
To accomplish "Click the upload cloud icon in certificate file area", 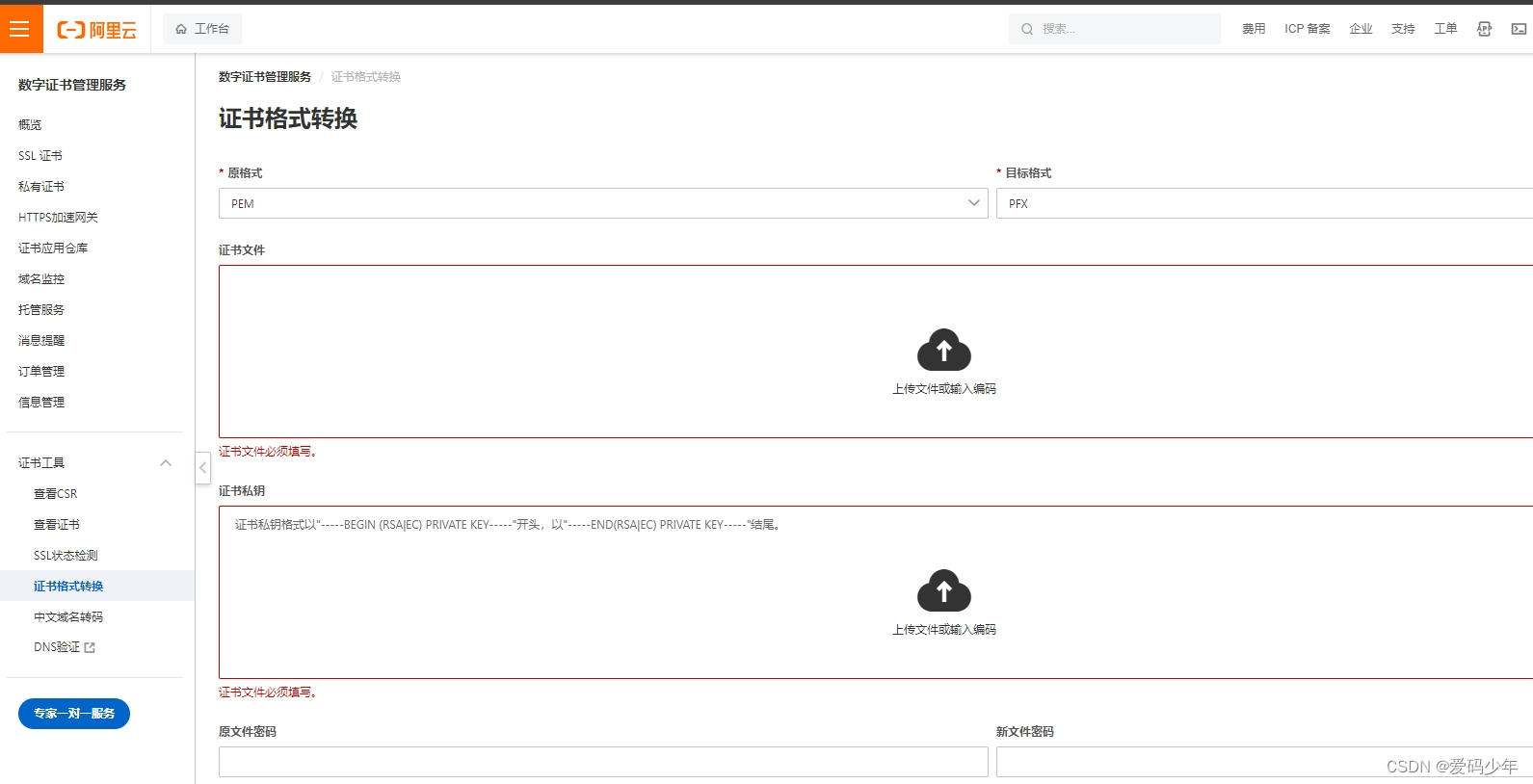I will pyautogui.click(x=943, y=351).
